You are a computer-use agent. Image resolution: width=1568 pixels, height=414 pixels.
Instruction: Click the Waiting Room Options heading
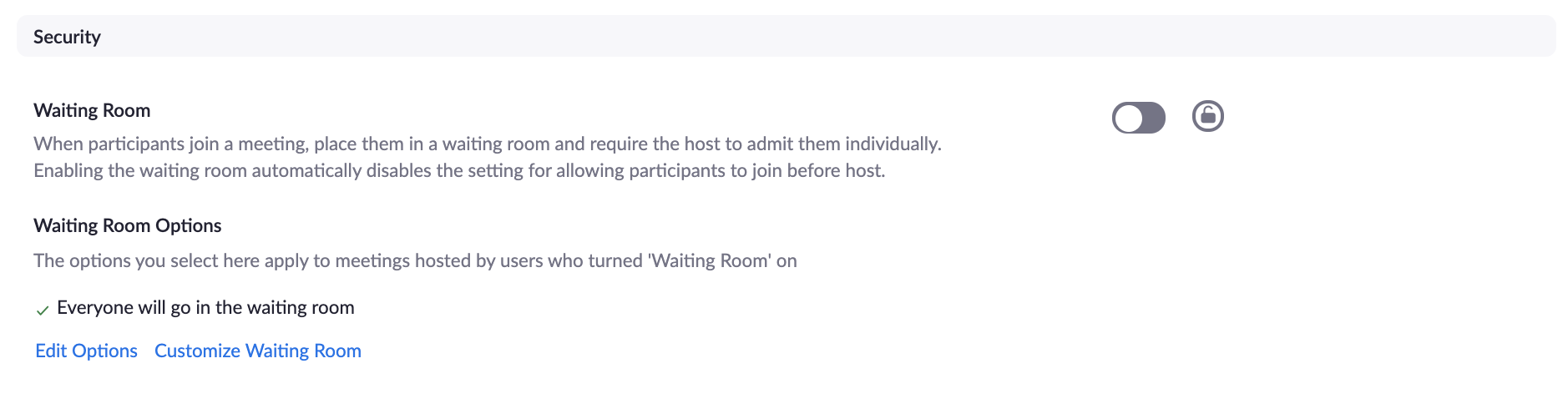point(127,225)
